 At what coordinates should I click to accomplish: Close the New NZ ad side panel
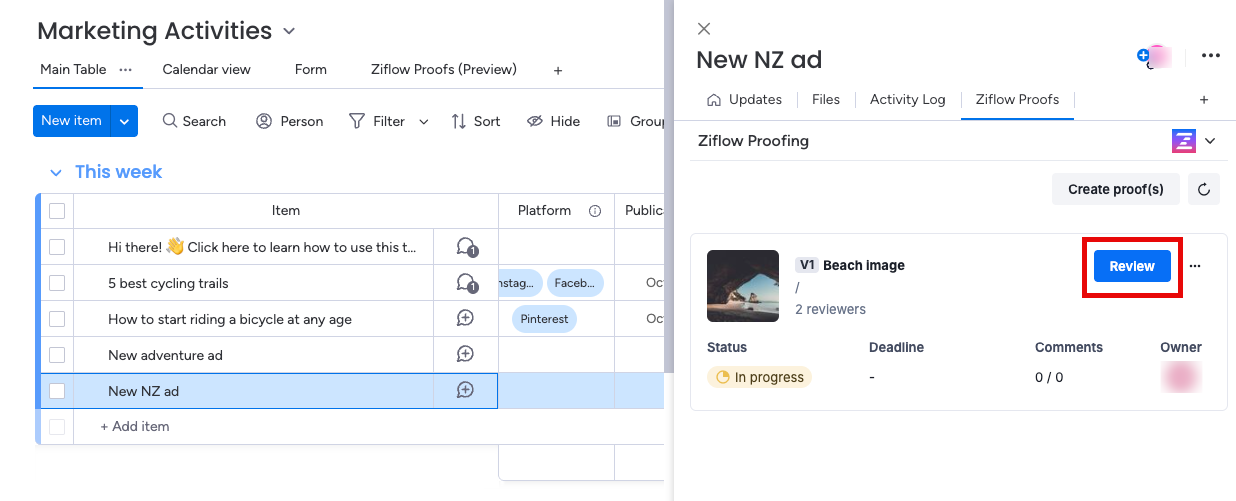pos(704,29)
